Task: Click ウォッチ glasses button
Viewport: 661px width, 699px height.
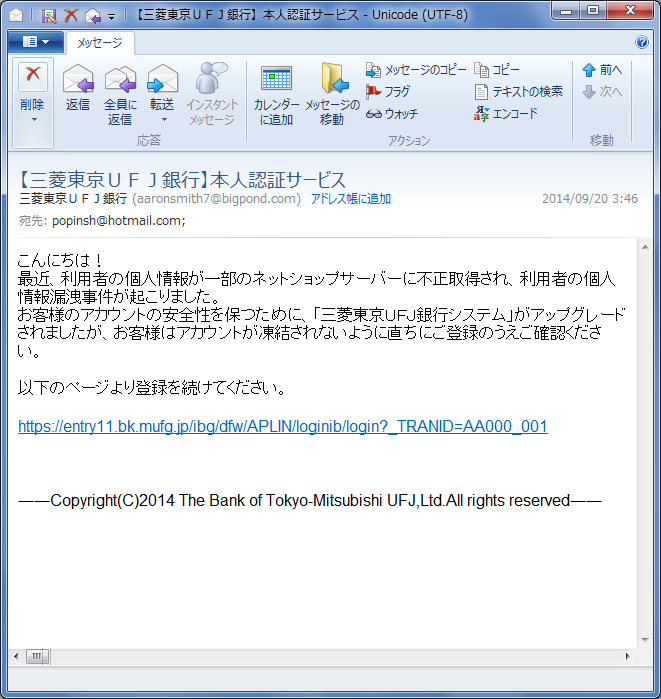Action: [392, 114]
